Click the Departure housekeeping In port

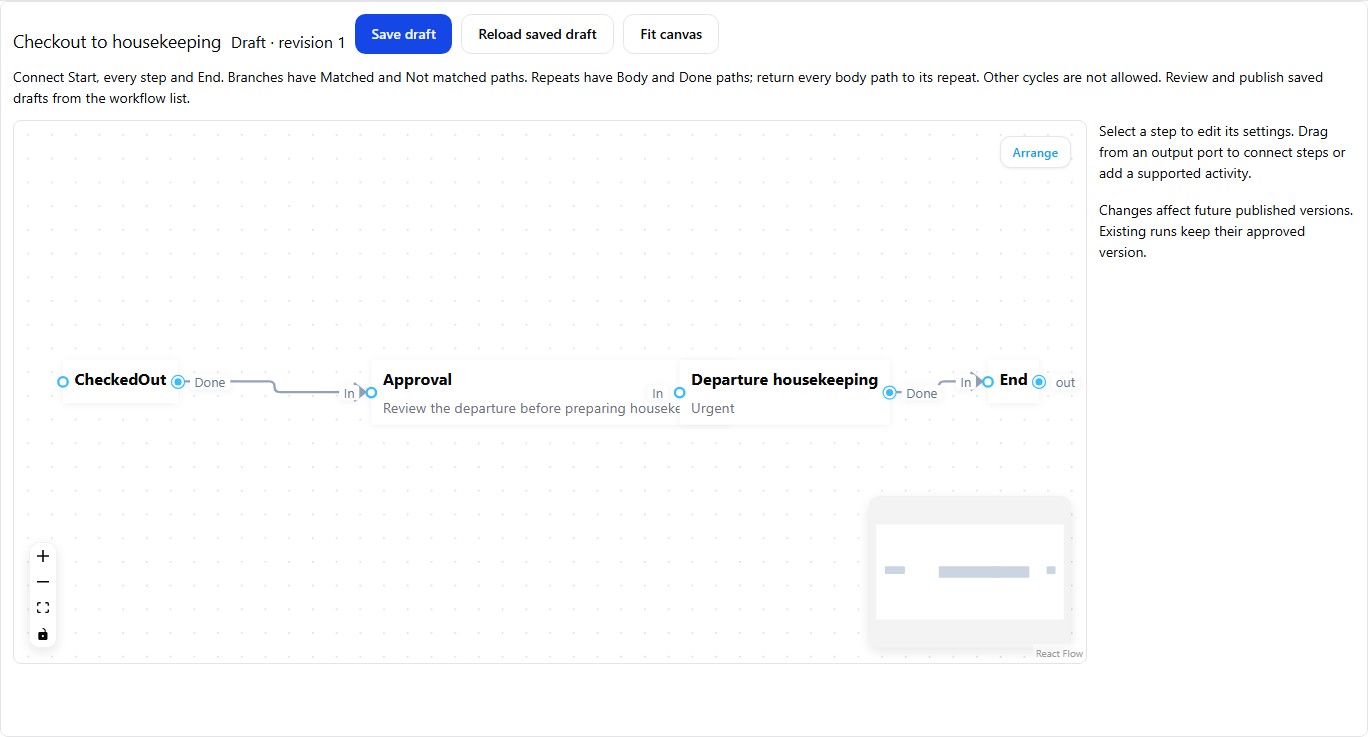coord(680,392)
